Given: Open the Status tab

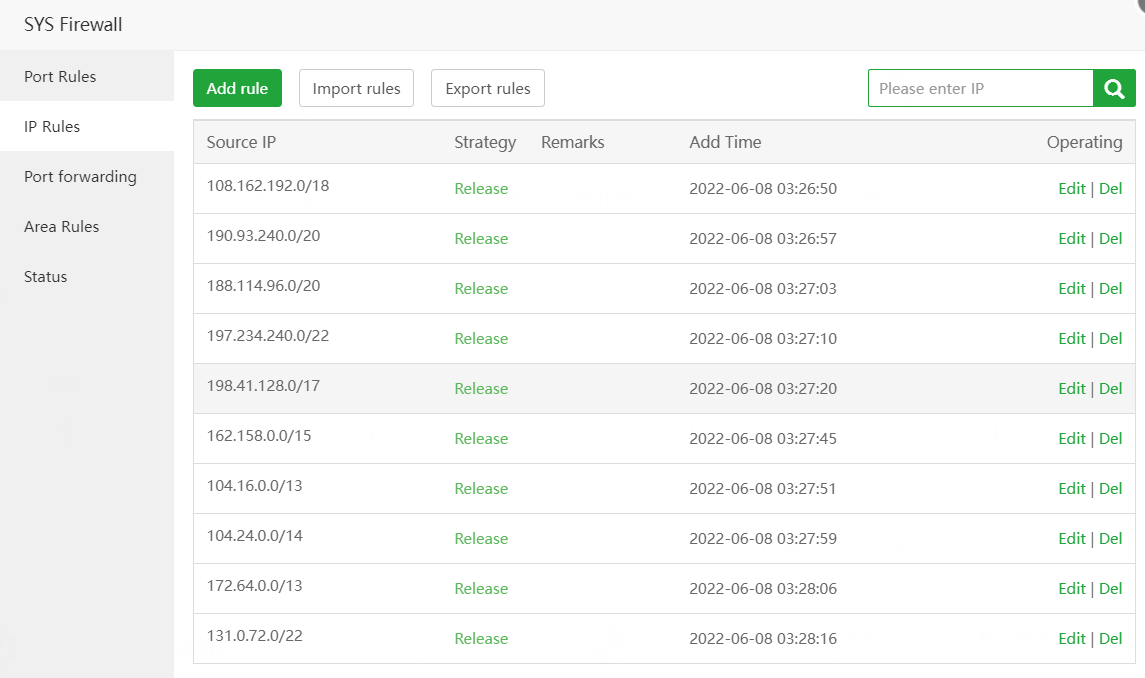Looking at the screenshot, I should click(46, 277).
